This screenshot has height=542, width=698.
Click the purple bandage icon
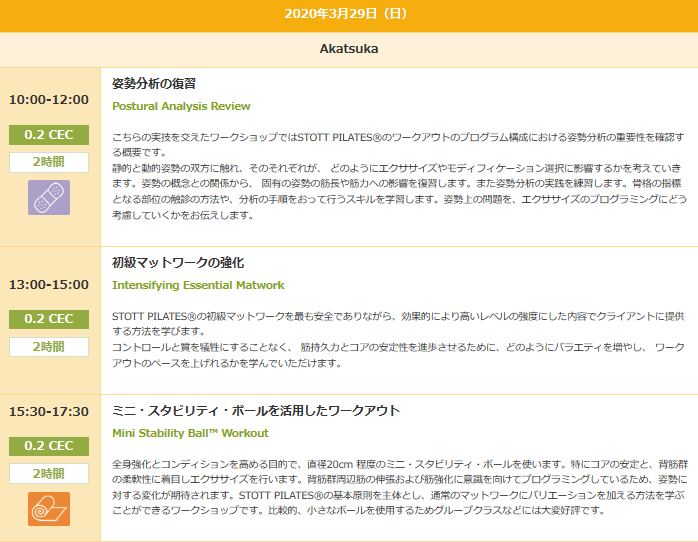[49, 198]
